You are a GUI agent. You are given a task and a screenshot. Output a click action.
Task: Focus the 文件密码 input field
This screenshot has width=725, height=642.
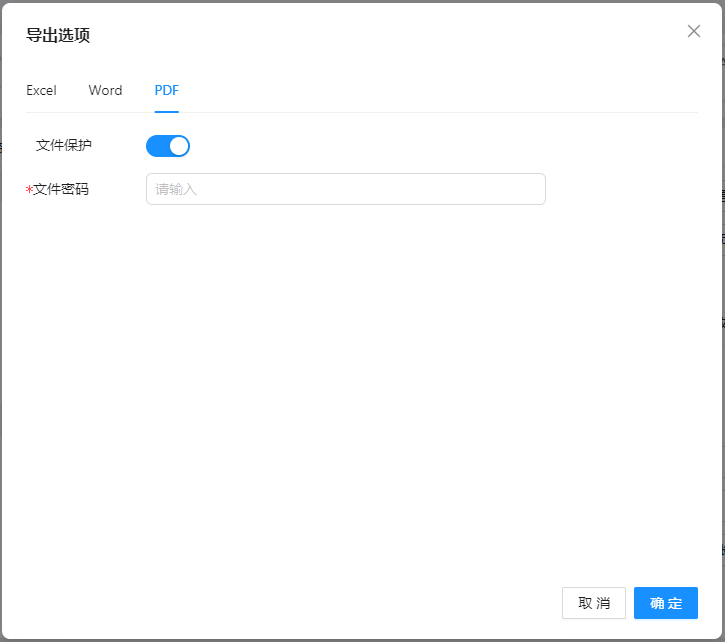[345, 189]
